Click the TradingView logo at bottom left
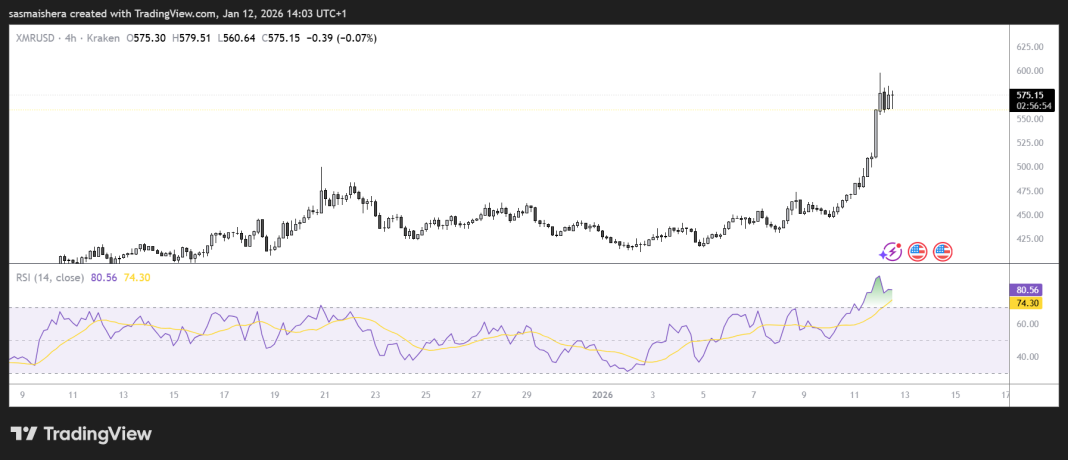Screen dimensions: 1068x460 tap(82, 434)
